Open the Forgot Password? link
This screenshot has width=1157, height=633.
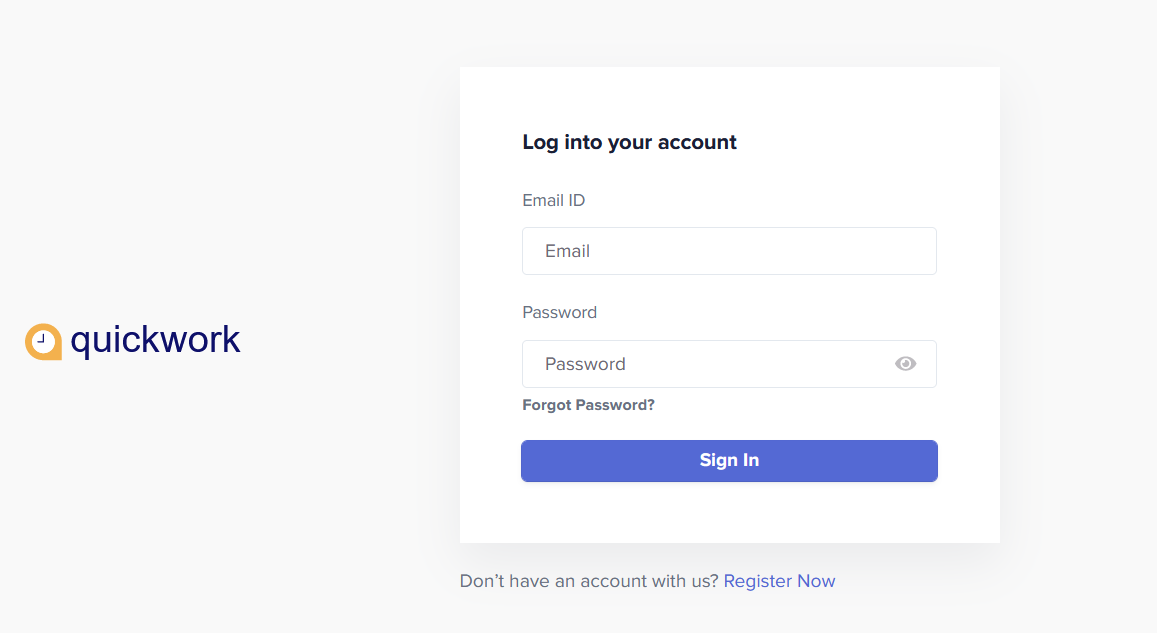pyautogui.click(x=588, y=405)
